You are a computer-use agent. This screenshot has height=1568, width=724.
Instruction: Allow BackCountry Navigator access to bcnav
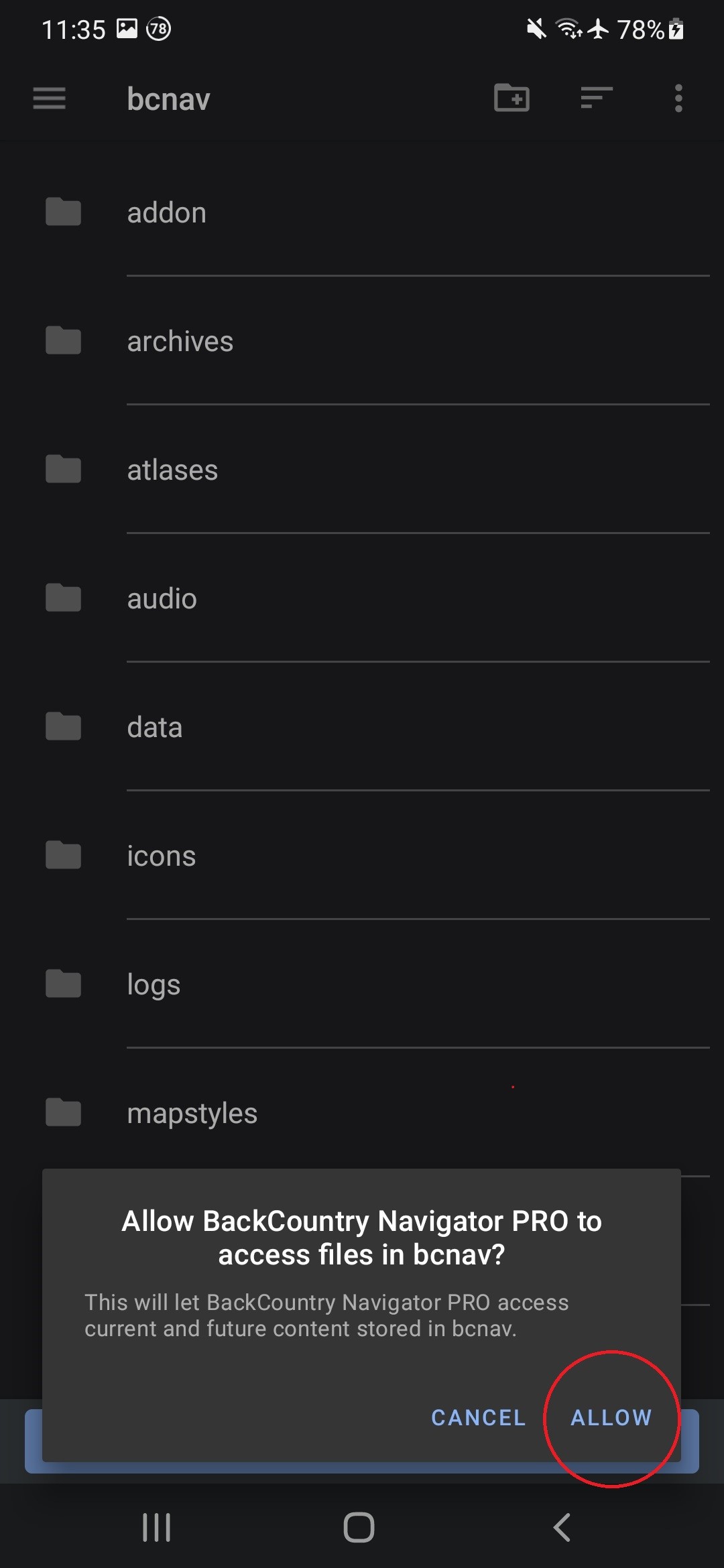pyautogui.click(x=611, y=1417)
